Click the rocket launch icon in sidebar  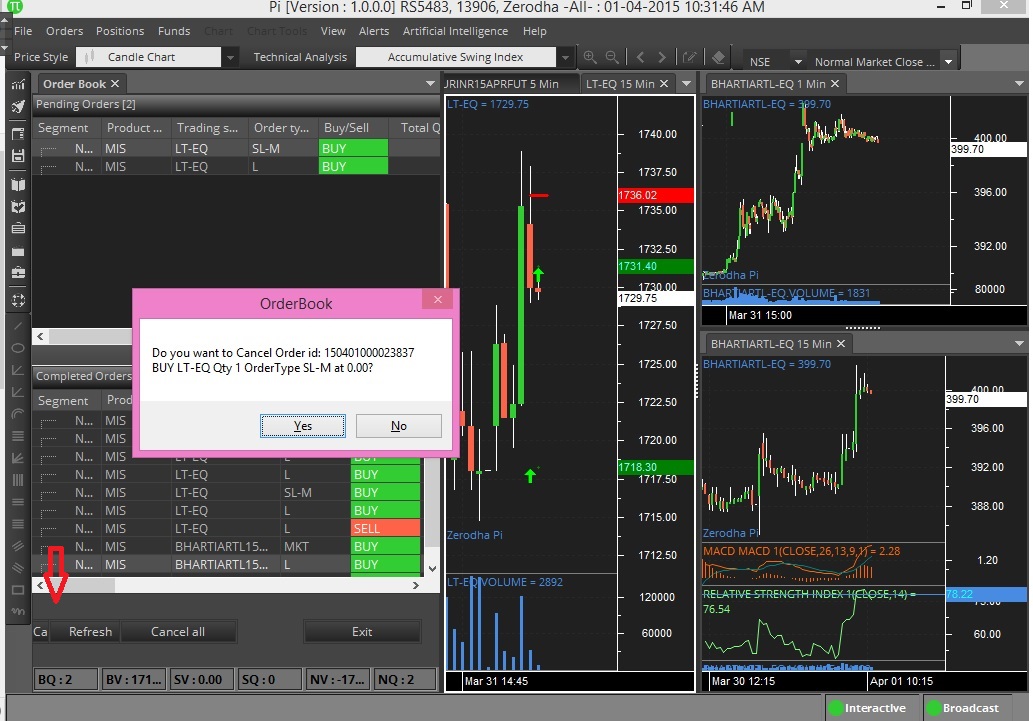pos(18,106)
